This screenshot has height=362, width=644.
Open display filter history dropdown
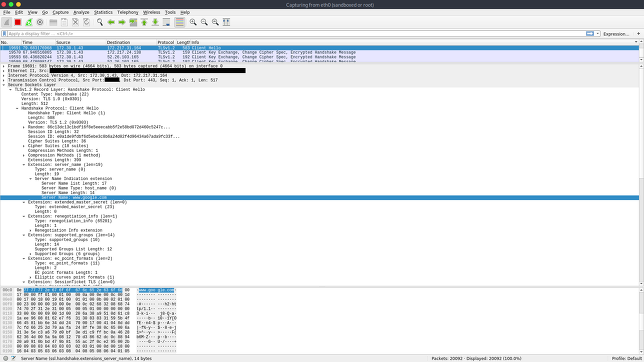click(x=598, y=34)
